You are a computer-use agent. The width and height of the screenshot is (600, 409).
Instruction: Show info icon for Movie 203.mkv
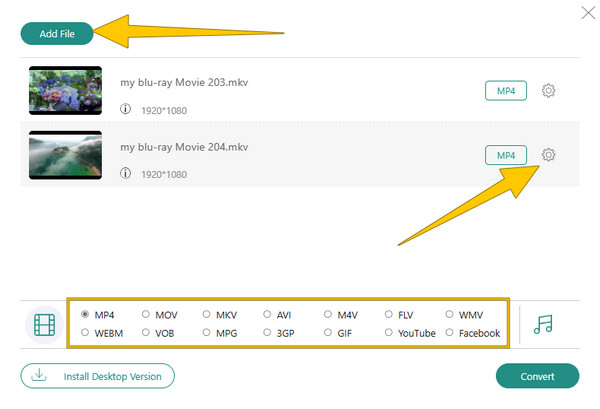[x=125, y=109]
